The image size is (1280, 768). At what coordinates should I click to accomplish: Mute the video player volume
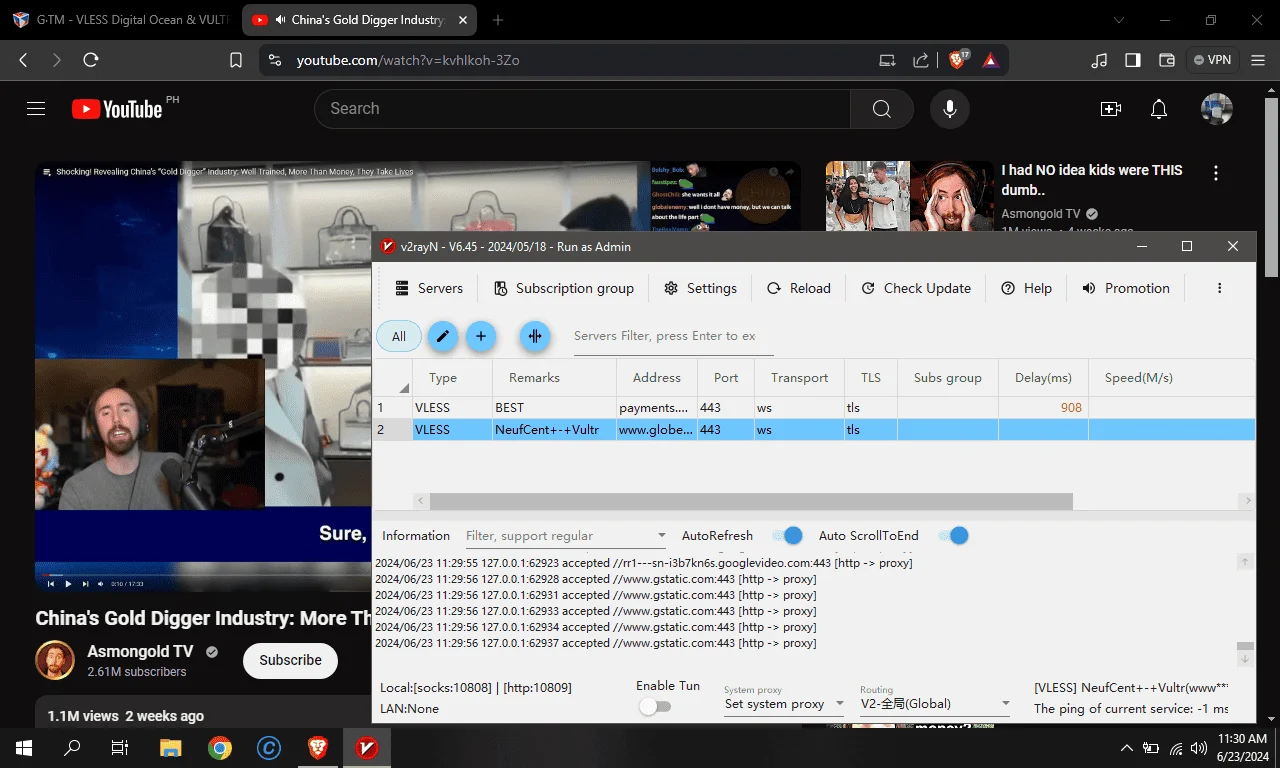coord(100,583)
